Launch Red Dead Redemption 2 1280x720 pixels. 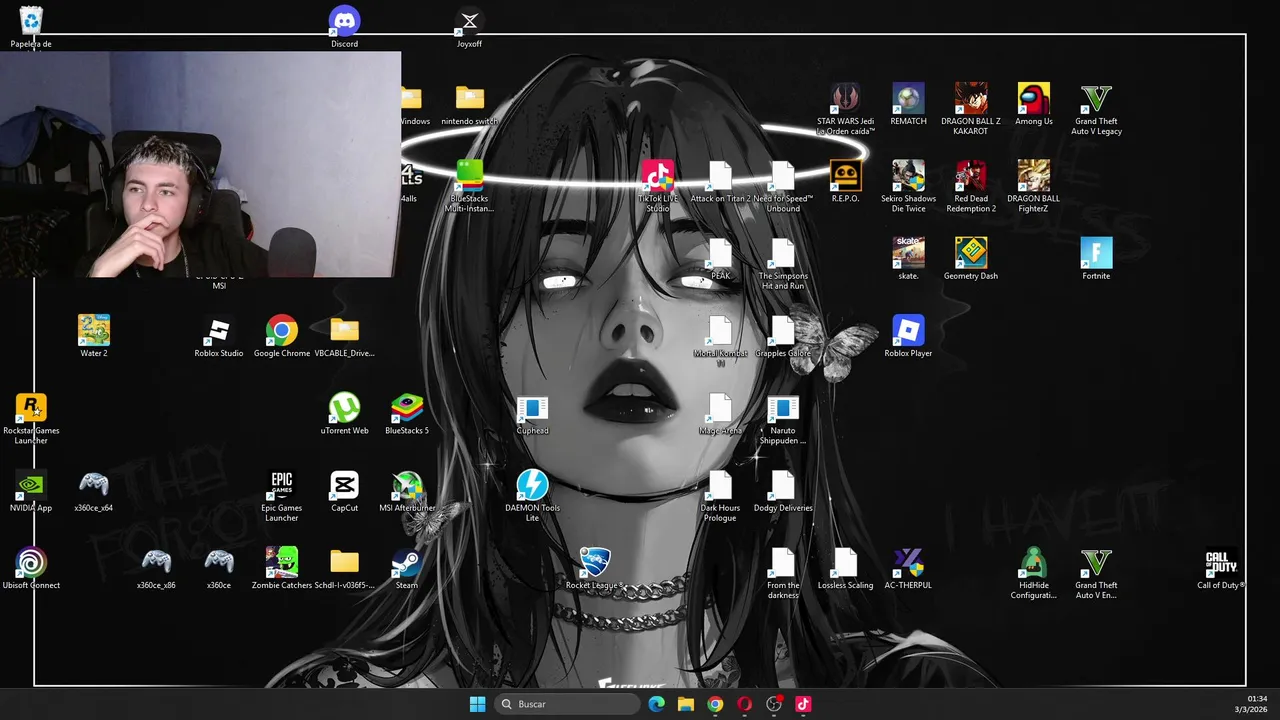(970, 187)
